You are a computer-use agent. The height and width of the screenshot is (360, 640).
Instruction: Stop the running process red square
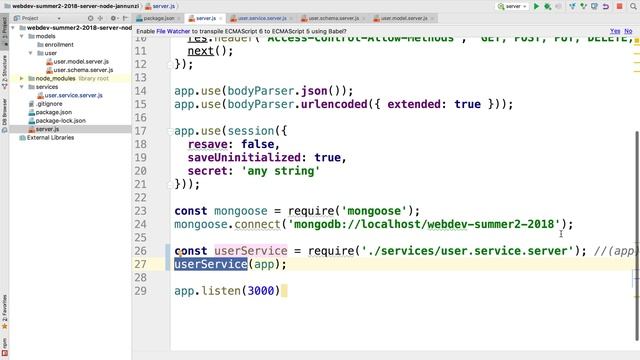click(619, 6)
